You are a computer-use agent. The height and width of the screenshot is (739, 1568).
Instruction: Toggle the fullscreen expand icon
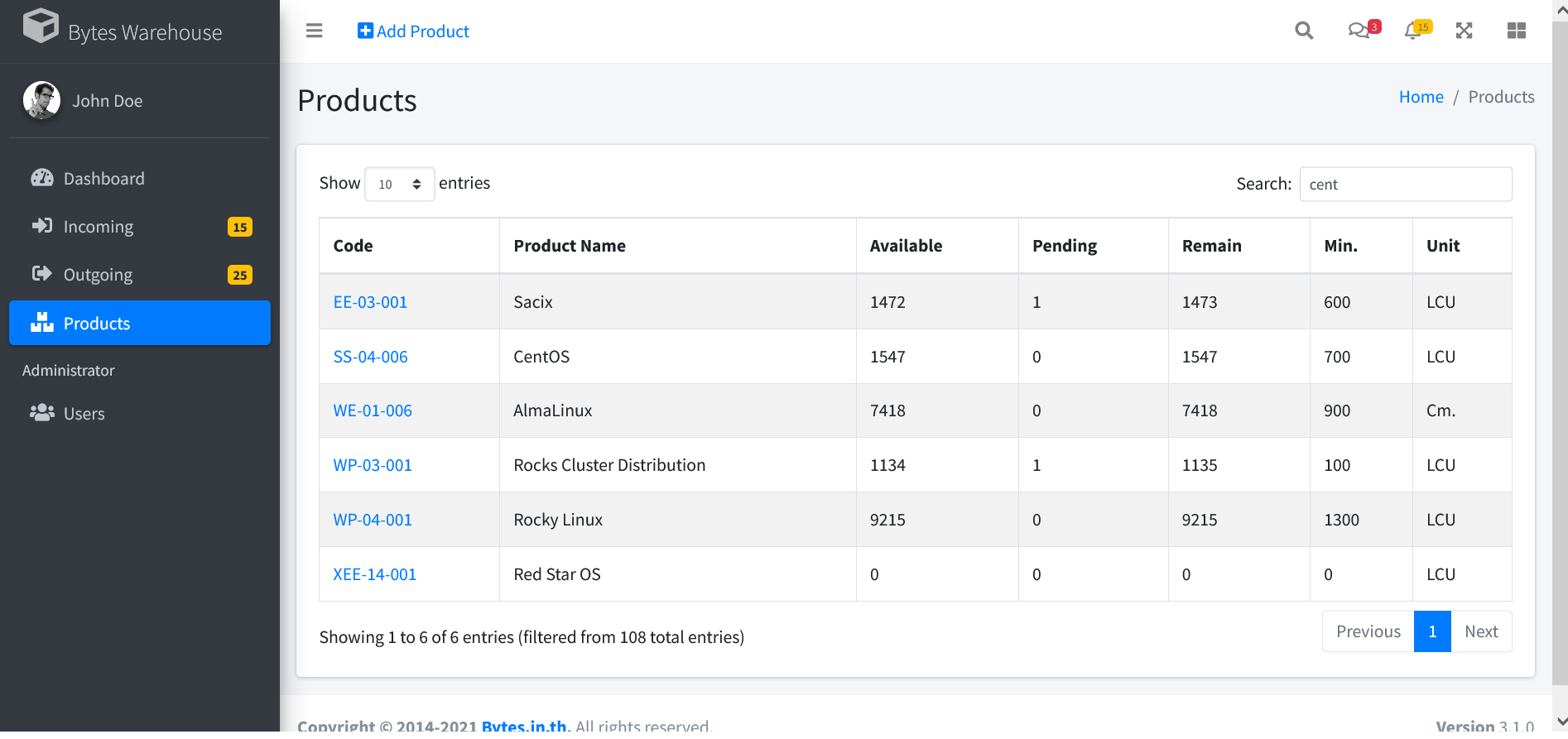[1465, 31]
